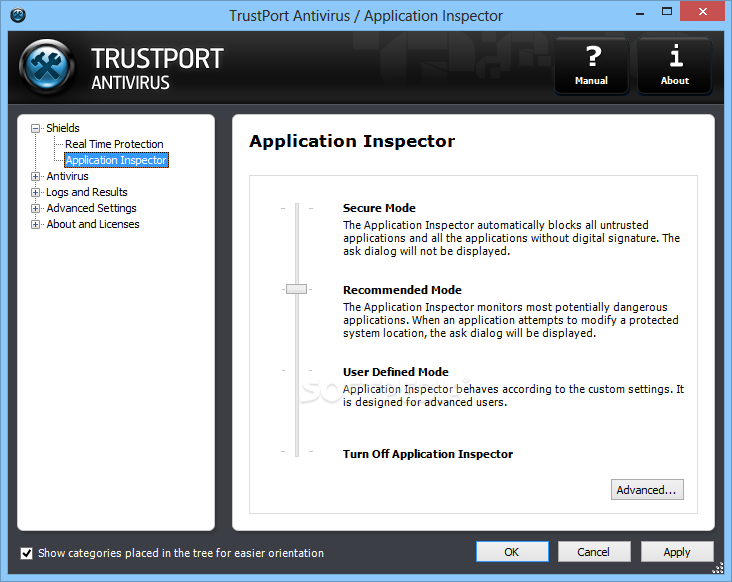Screen dimensions: 732x582
Task: Click the Apply button
Action: [x=677, y=552]
